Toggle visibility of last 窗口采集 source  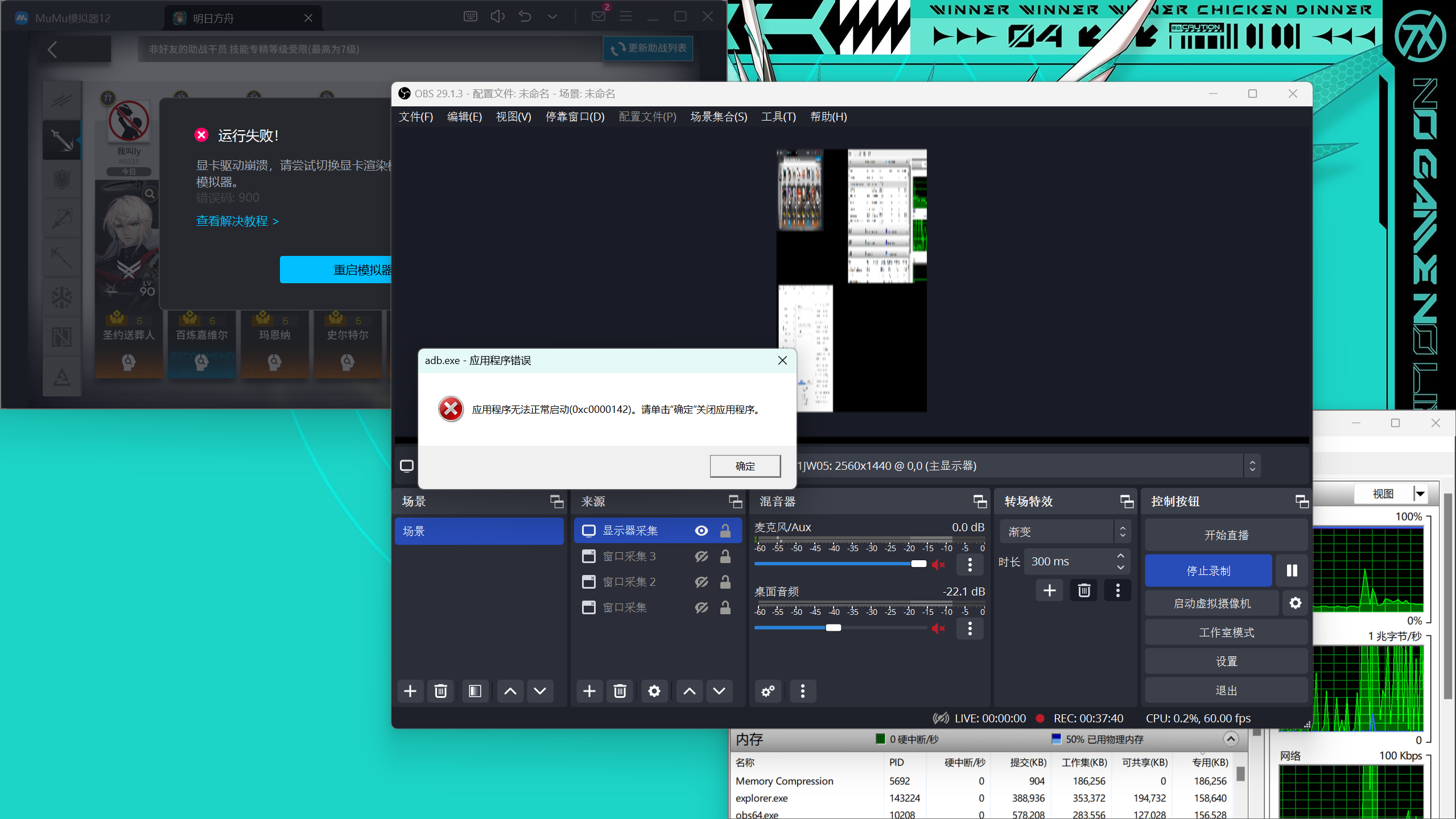click(x=702, y=607)
